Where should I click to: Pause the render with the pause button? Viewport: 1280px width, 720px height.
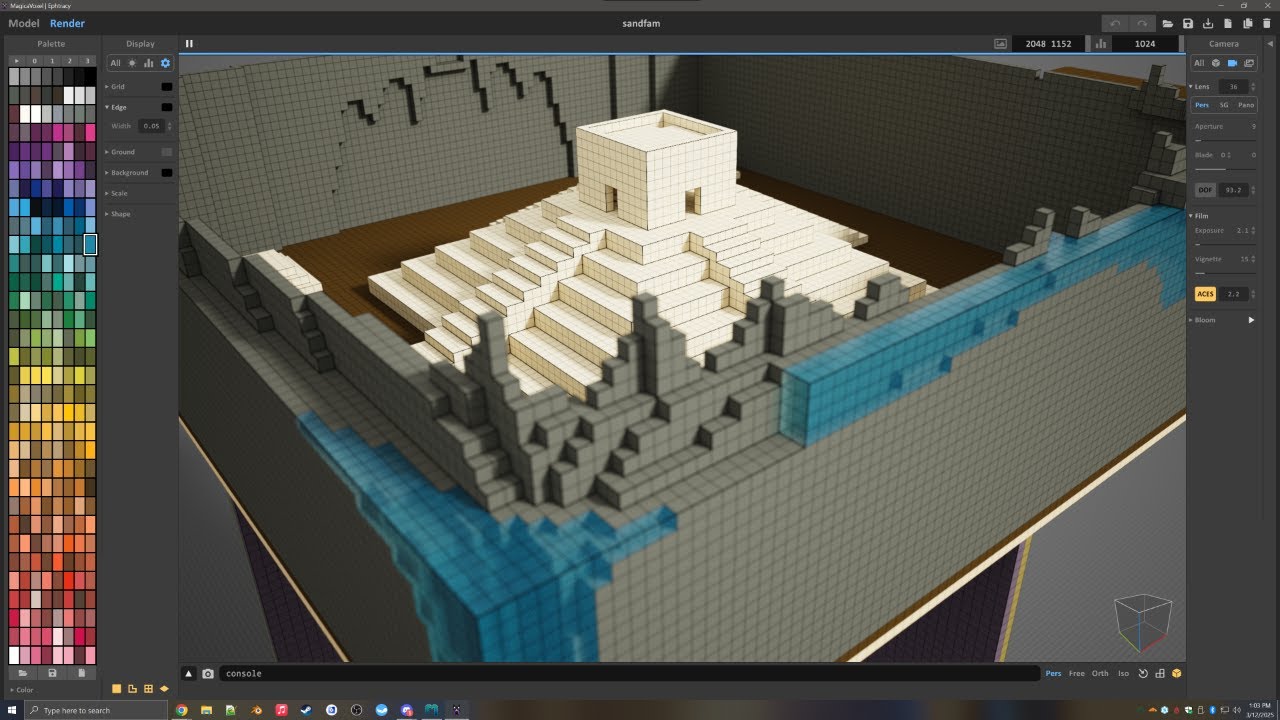189,44
